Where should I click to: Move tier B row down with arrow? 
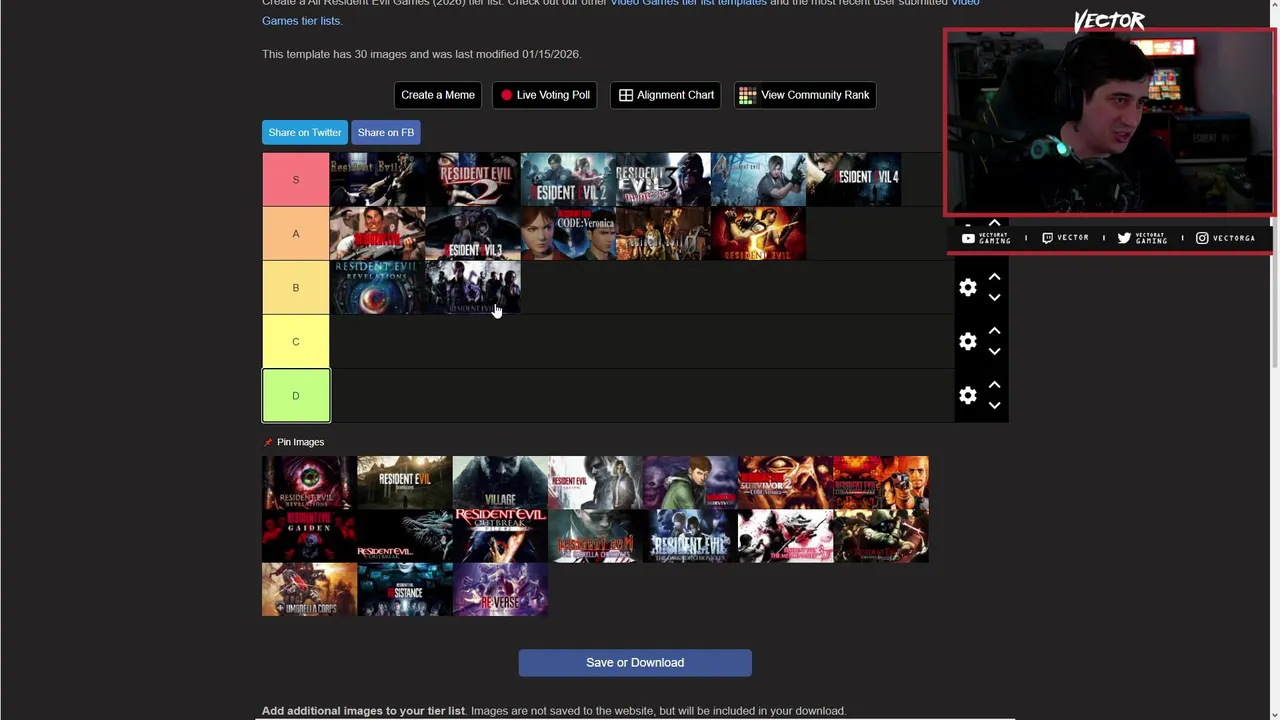[x=994, y=297]
